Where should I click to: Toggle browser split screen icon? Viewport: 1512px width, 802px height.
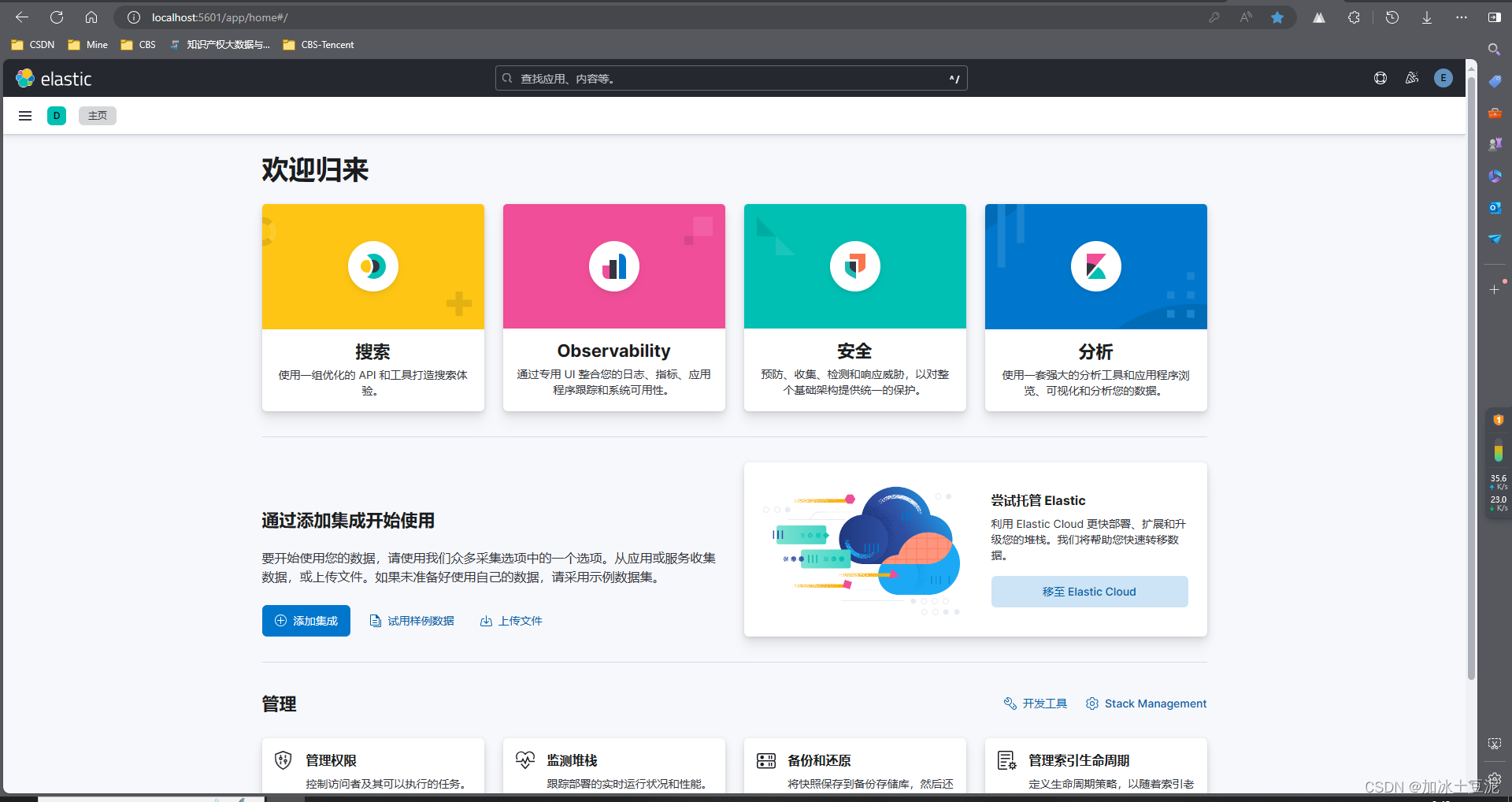coord(1494,17)
